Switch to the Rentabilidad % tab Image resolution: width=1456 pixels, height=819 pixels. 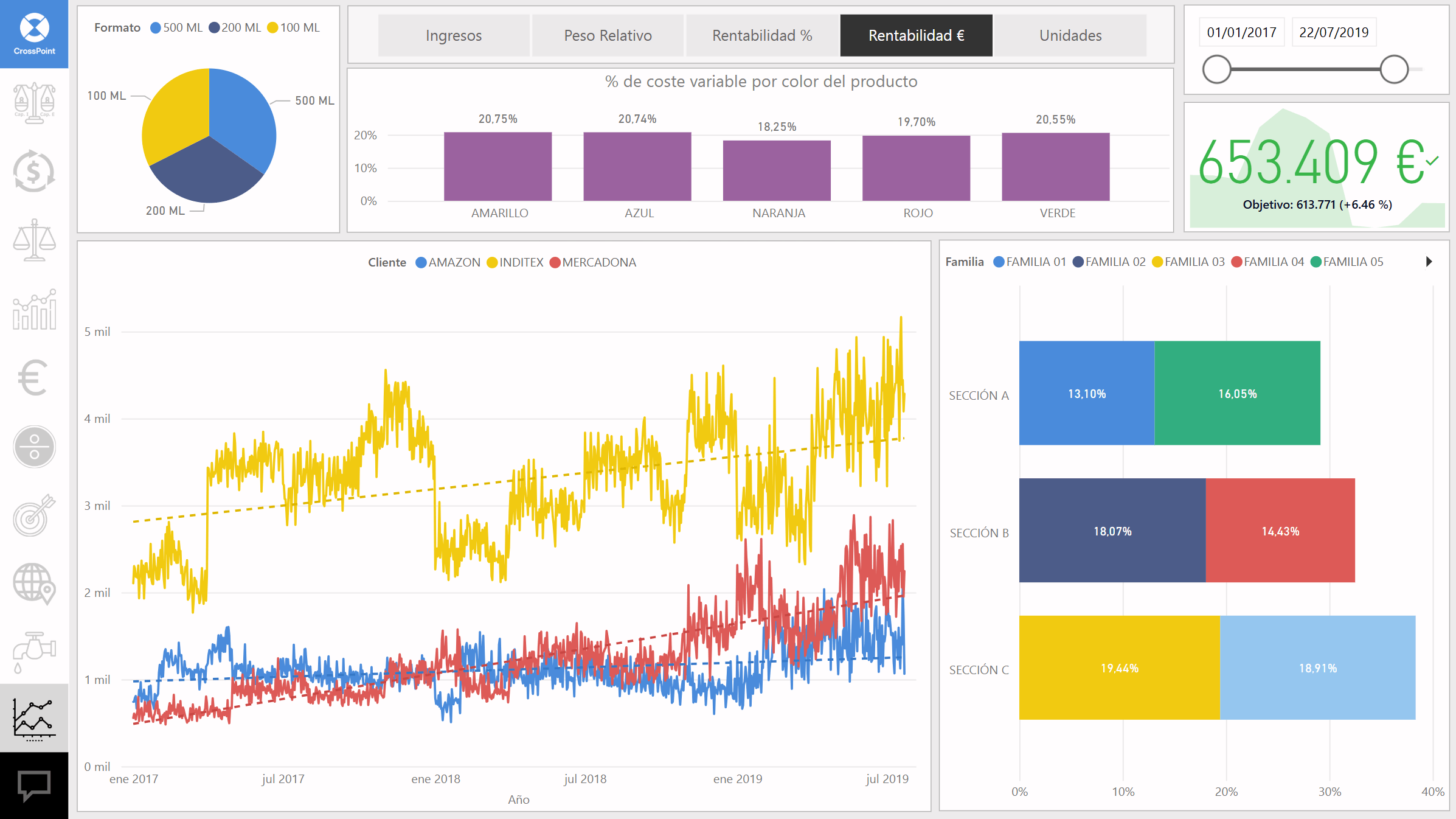tap(762, 35)
